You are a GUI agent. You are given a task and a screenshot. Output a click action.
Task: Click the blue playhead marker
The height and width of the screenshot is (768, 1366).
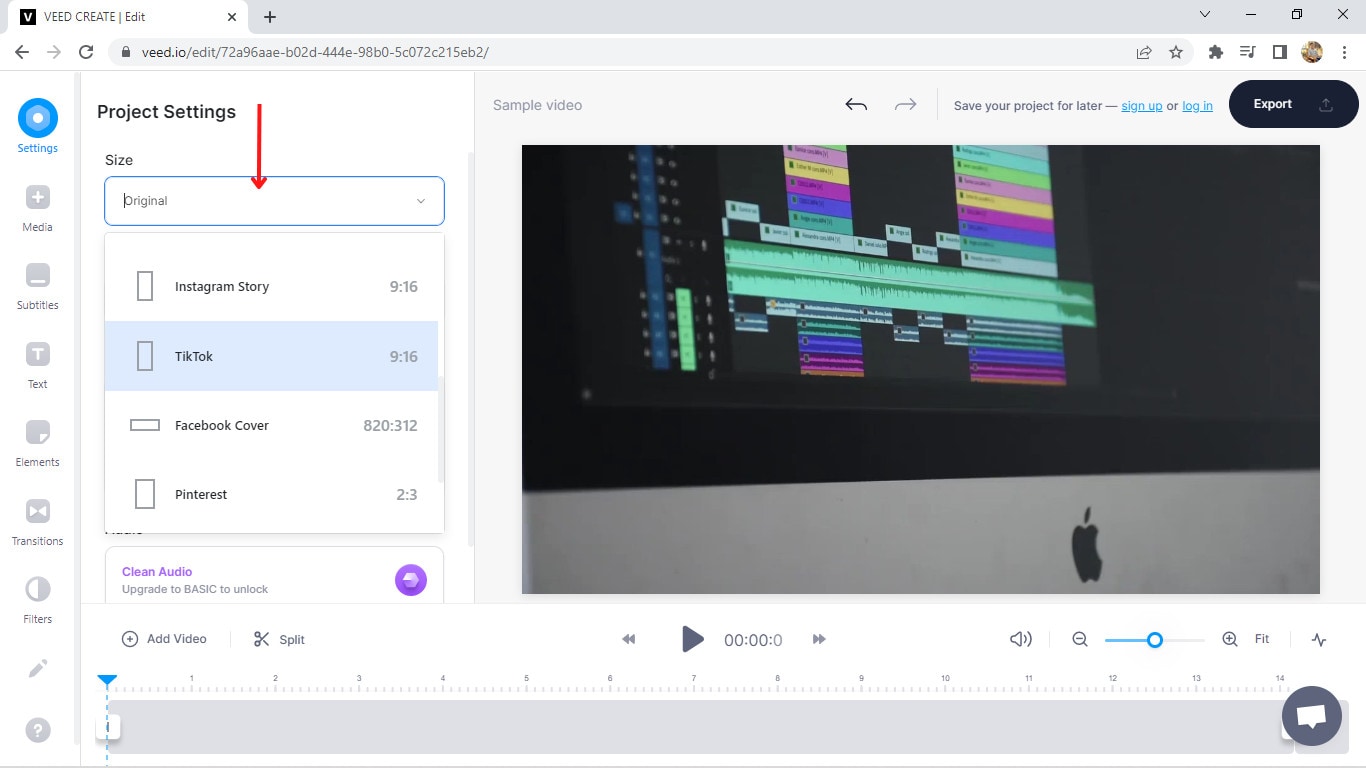click(x=107, y=681)
